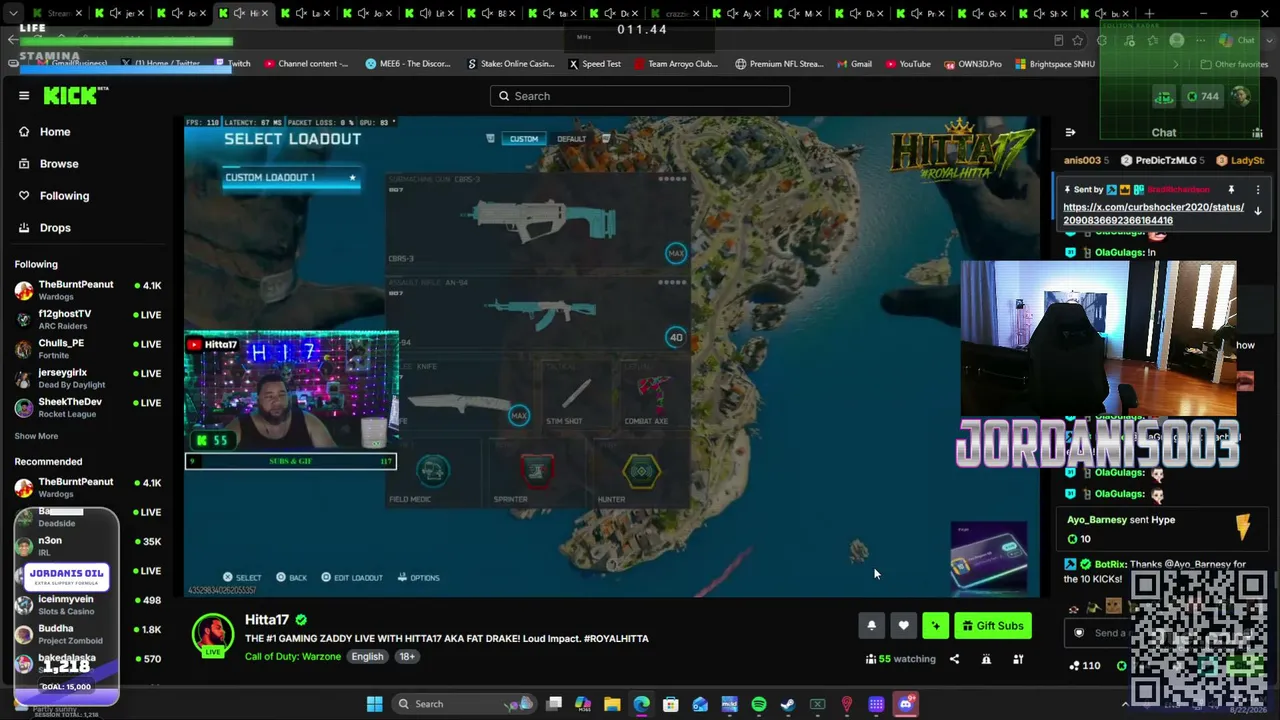Image resolution: width=1280 pixels, height=720 pixels.
Task: Share the stream with share icon
Action: [x=954, y=659]
